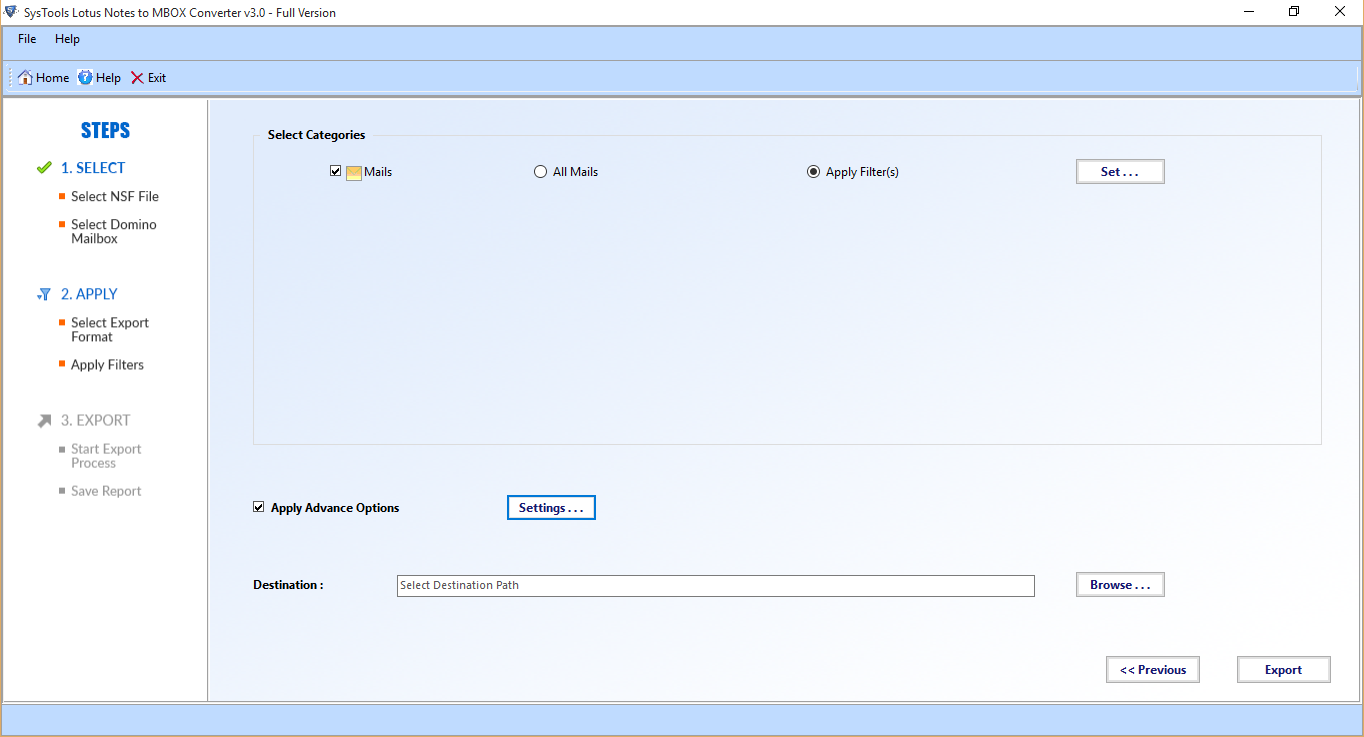The image size is (1364, 737).
Task: Click the STEPS panel title
Action: pos(105,131)
